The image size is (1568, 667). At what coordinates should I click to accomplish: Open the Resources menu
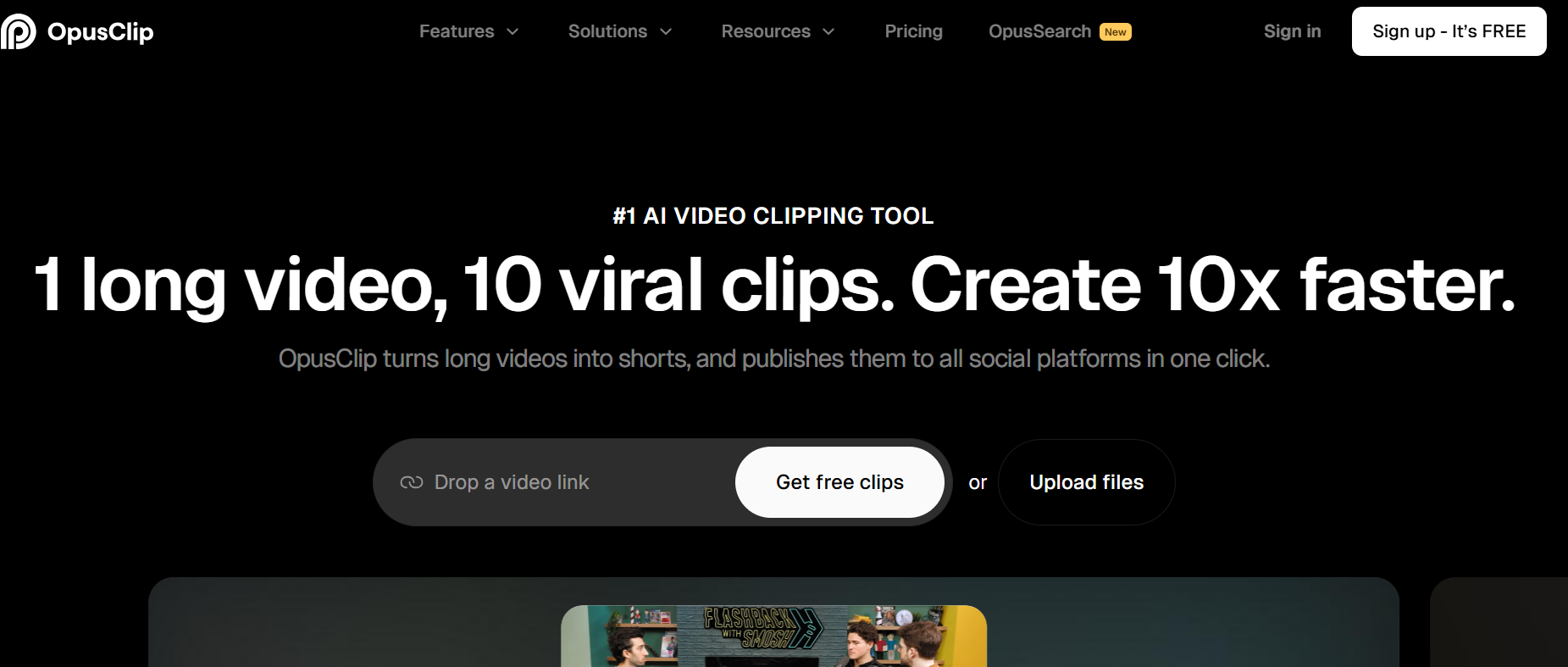(766, 31)
